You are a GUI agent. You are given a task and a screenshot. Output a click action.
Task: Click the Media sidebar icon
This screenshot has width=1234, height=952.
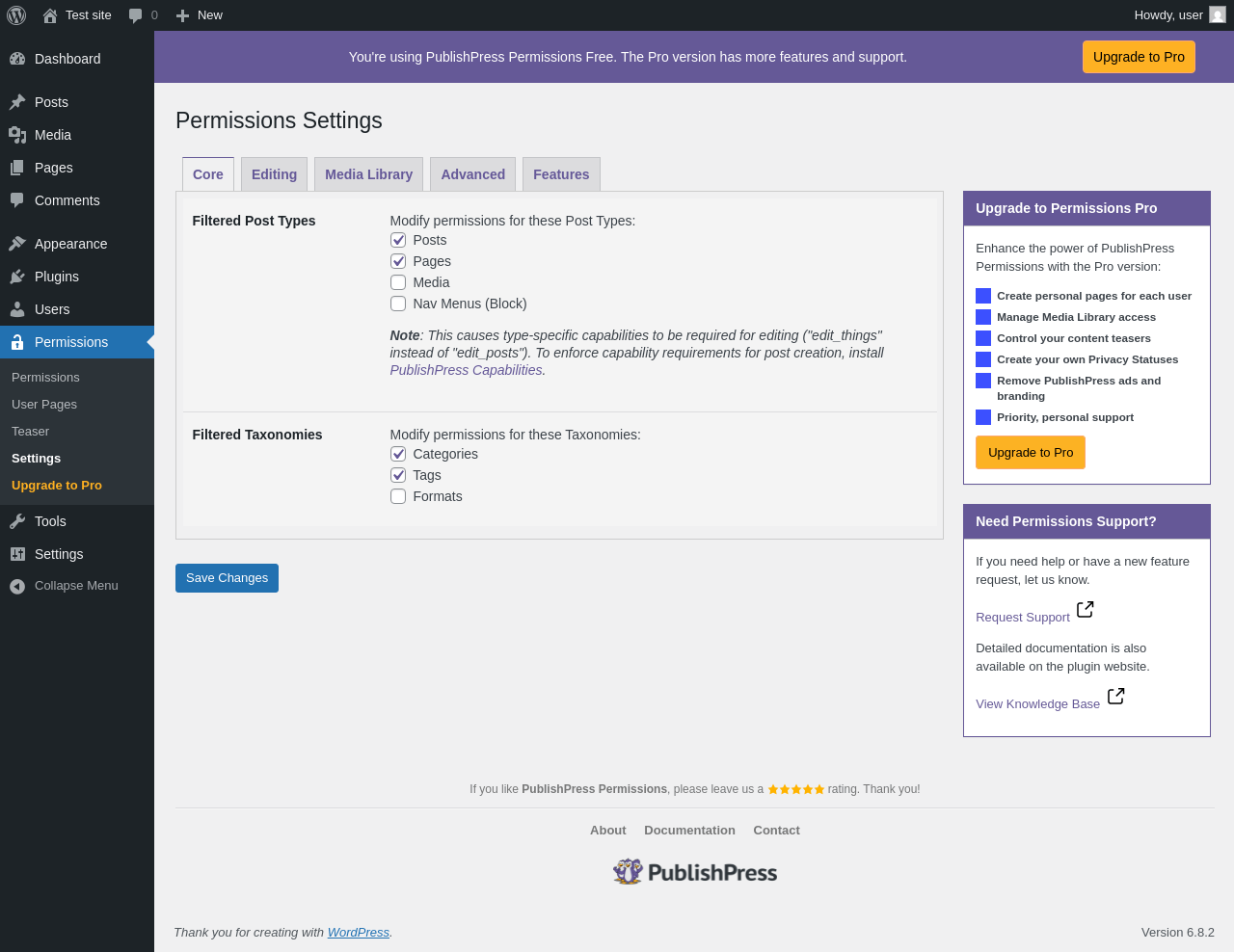point(17,135)
